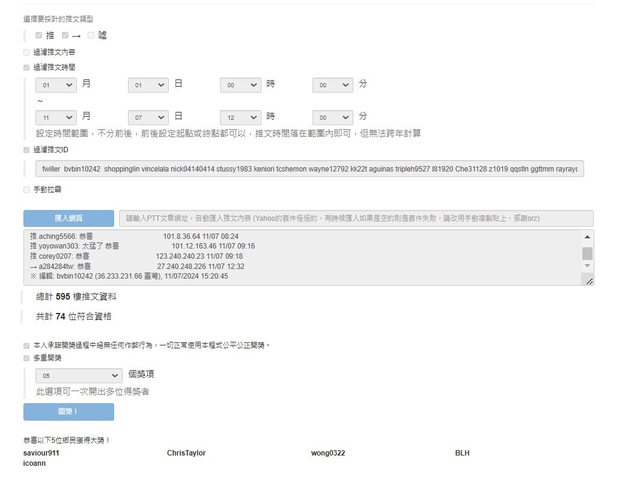The height and width of the screenshot is (479, 640).
Task: Open the start month dropdown
Action: click(x=55, y=87)
